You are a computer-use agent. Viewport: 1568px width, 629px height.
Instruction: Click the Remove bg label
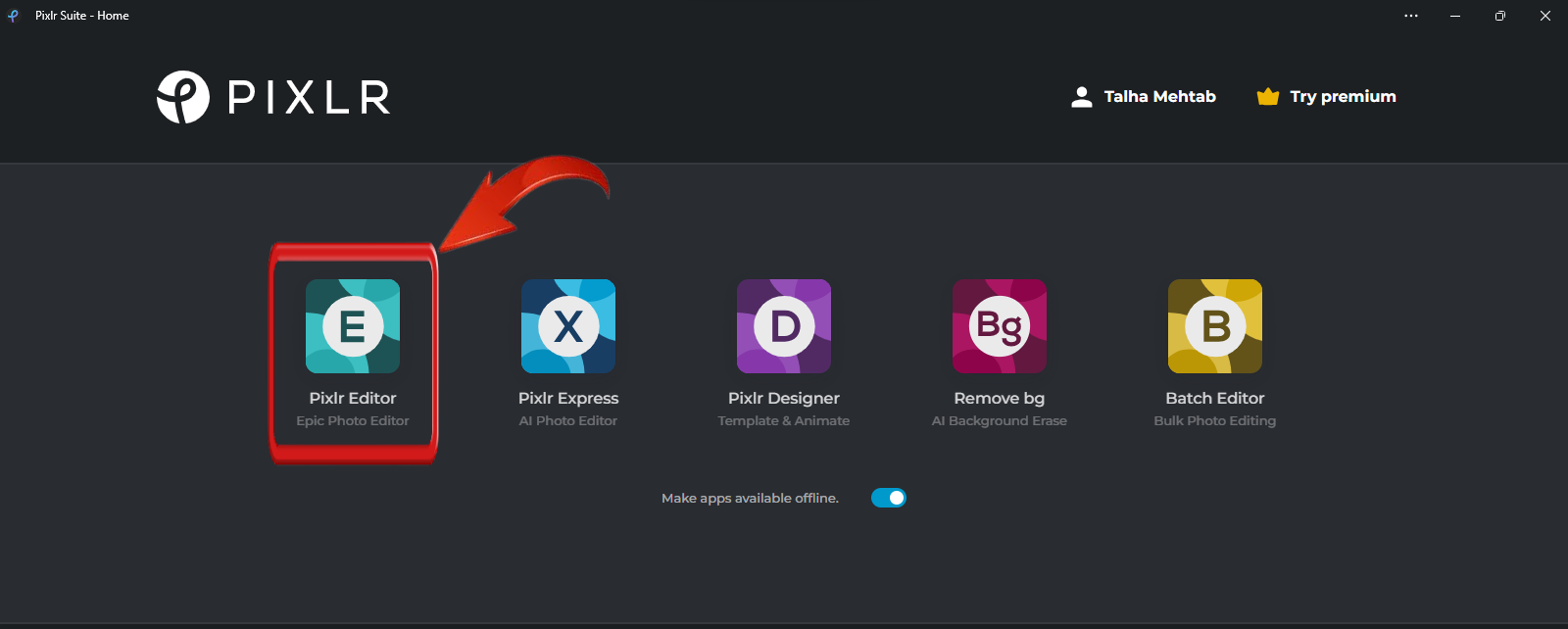point(1000,398)
